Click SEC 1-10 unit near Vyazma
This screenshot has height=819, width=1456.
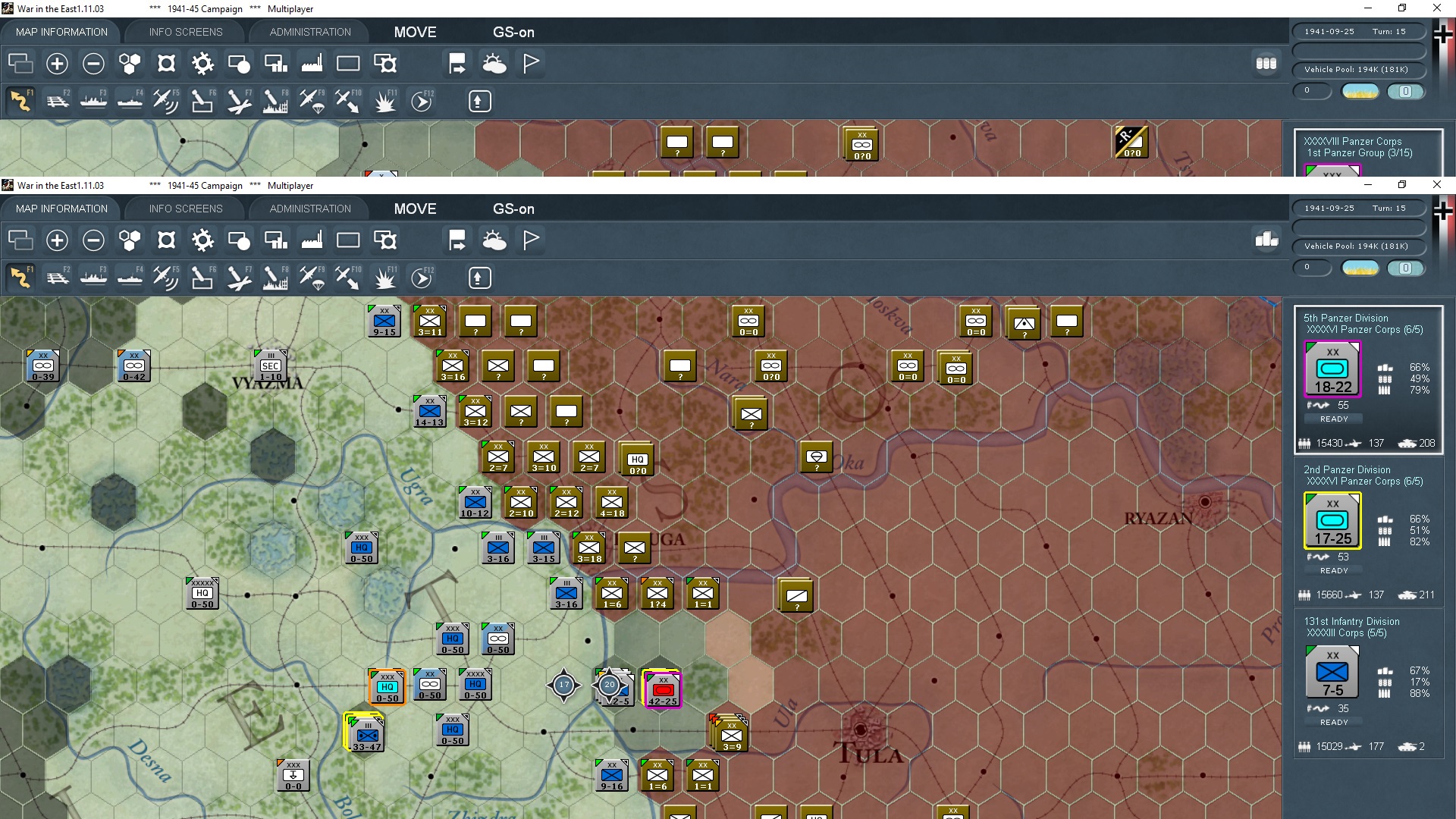tap(270, 366)
